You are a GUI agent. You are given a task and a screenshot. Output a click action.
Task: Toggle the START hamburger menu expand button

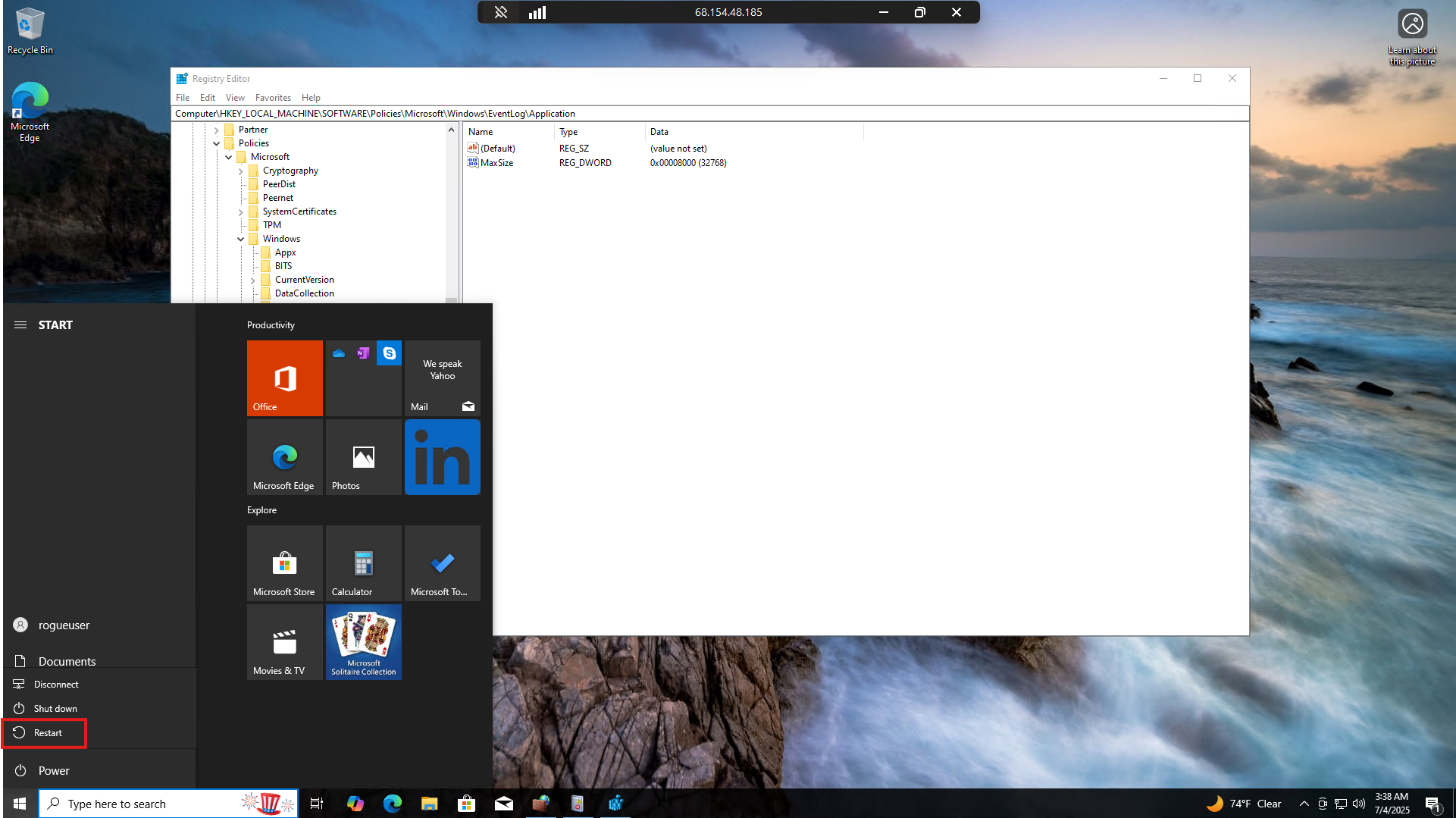20,324
